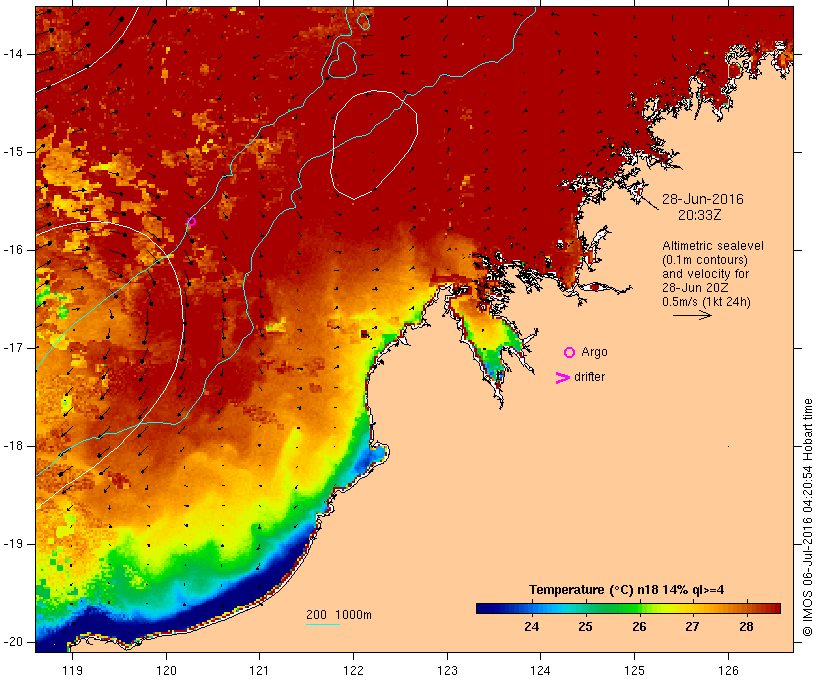The image size is (820, 680).
Task: Click the colorbar value 25
Action: click(x=585, y=626)
